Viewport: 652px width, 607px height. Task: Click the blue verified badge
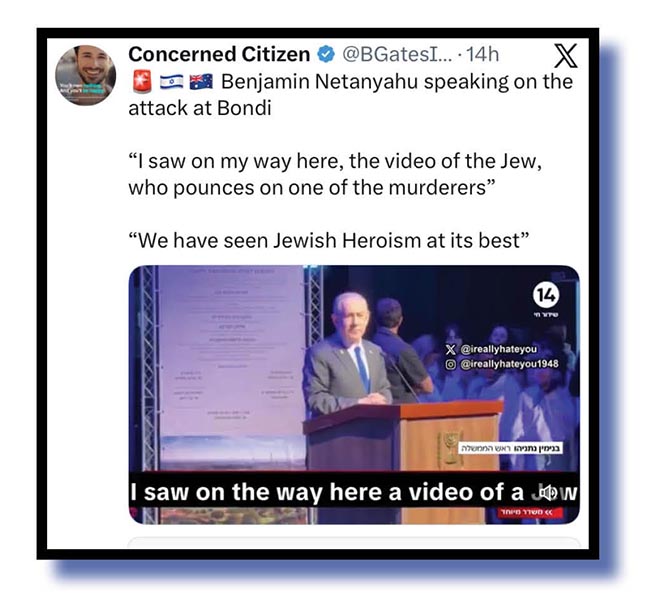tap(326, 54)
